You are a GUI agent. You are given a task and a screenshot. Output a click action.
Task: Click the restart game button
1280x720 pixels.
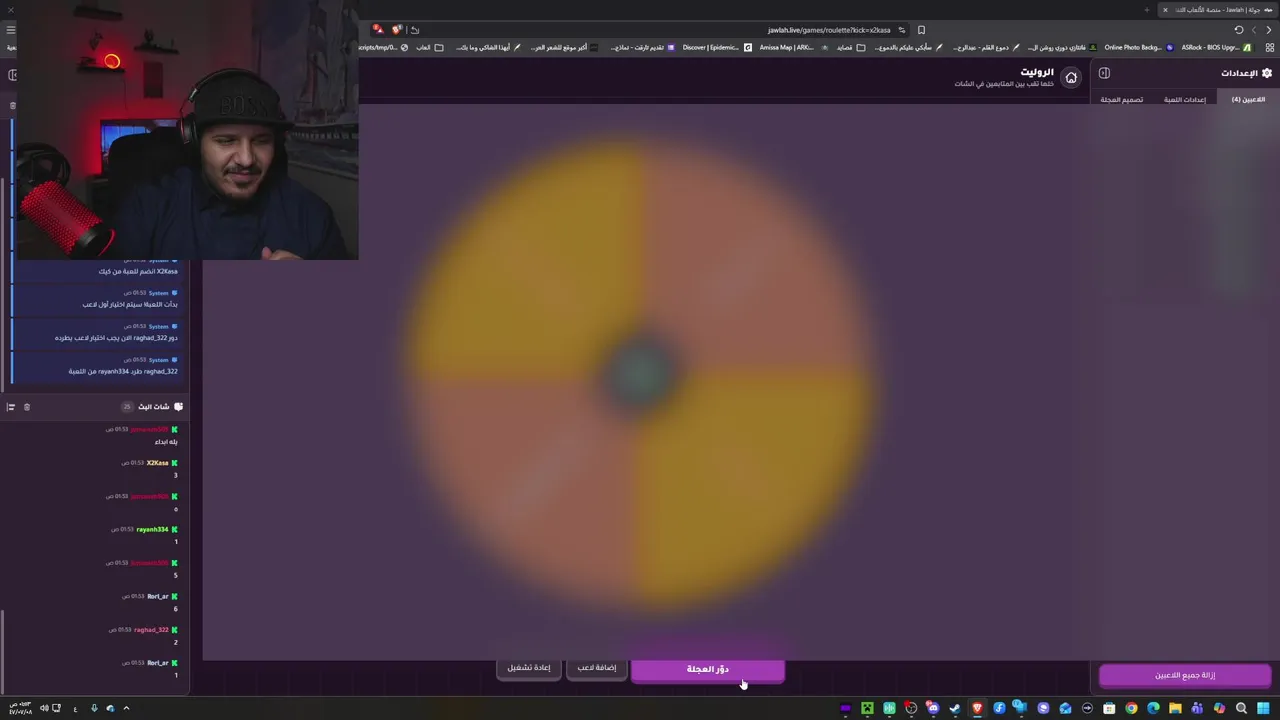click(x=528, y=667)
